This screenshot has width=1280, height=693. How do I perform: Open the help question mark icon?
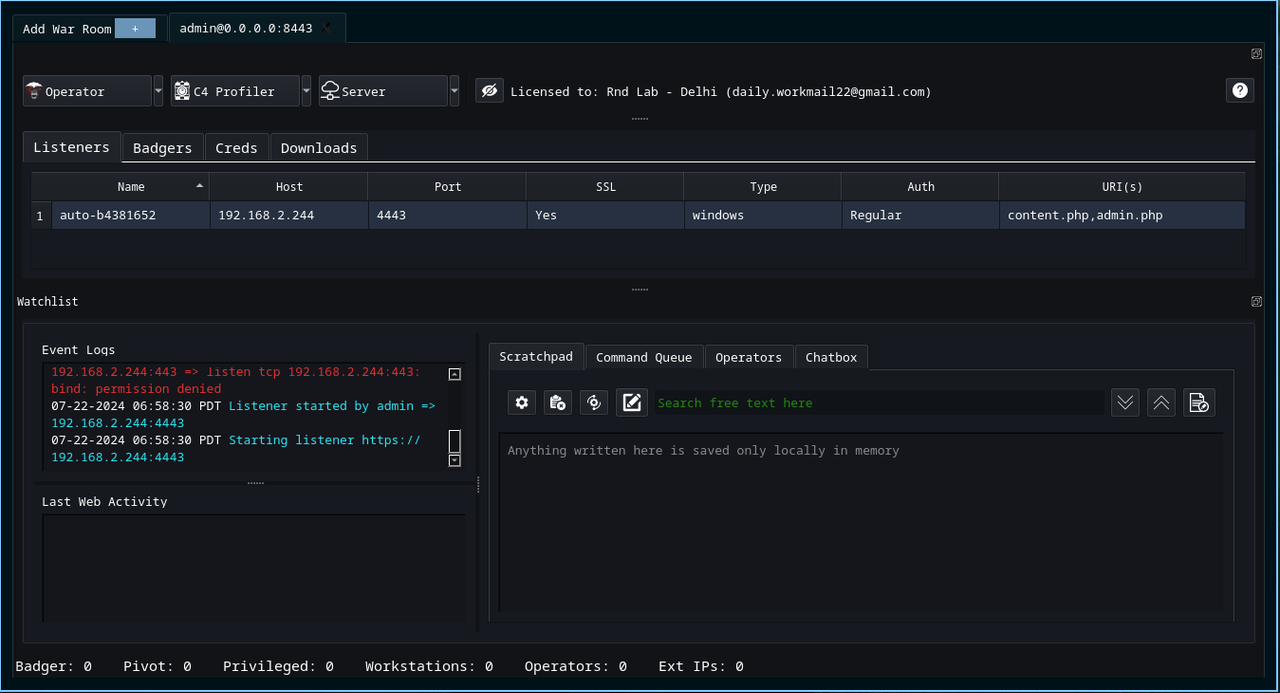pos(1240,90)
